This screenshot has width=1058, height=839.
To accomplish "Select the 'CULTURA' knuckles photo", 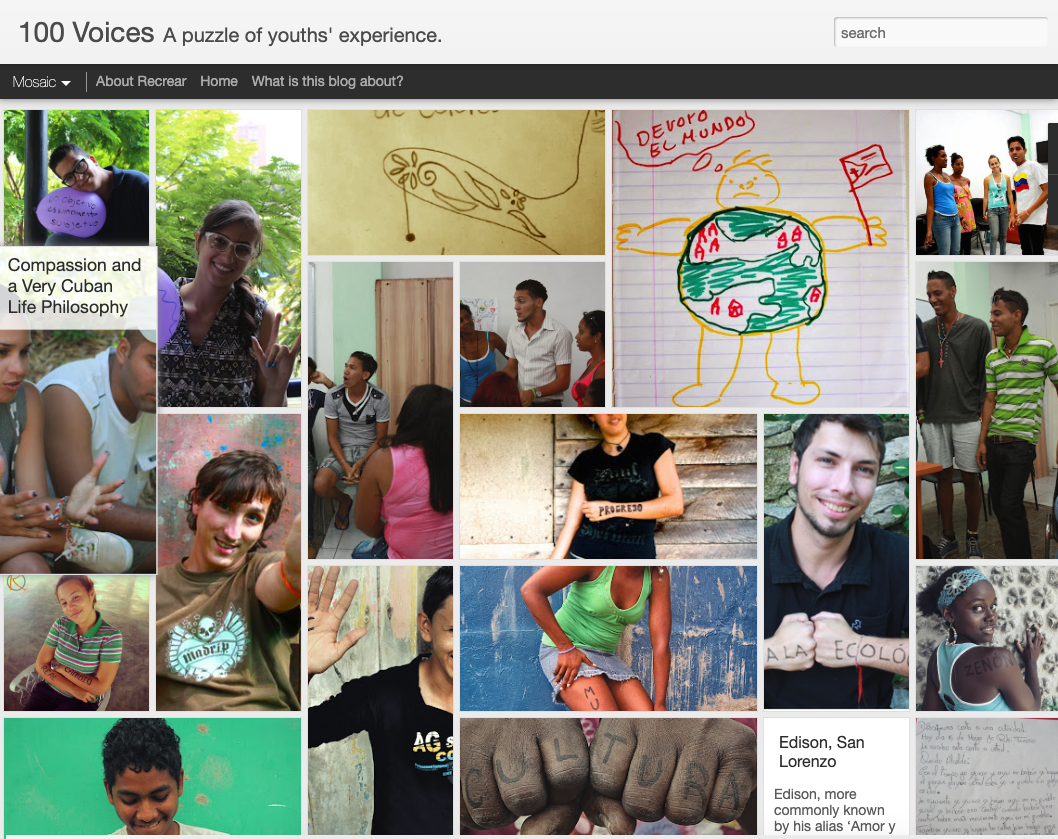I will tap(608, 776).
